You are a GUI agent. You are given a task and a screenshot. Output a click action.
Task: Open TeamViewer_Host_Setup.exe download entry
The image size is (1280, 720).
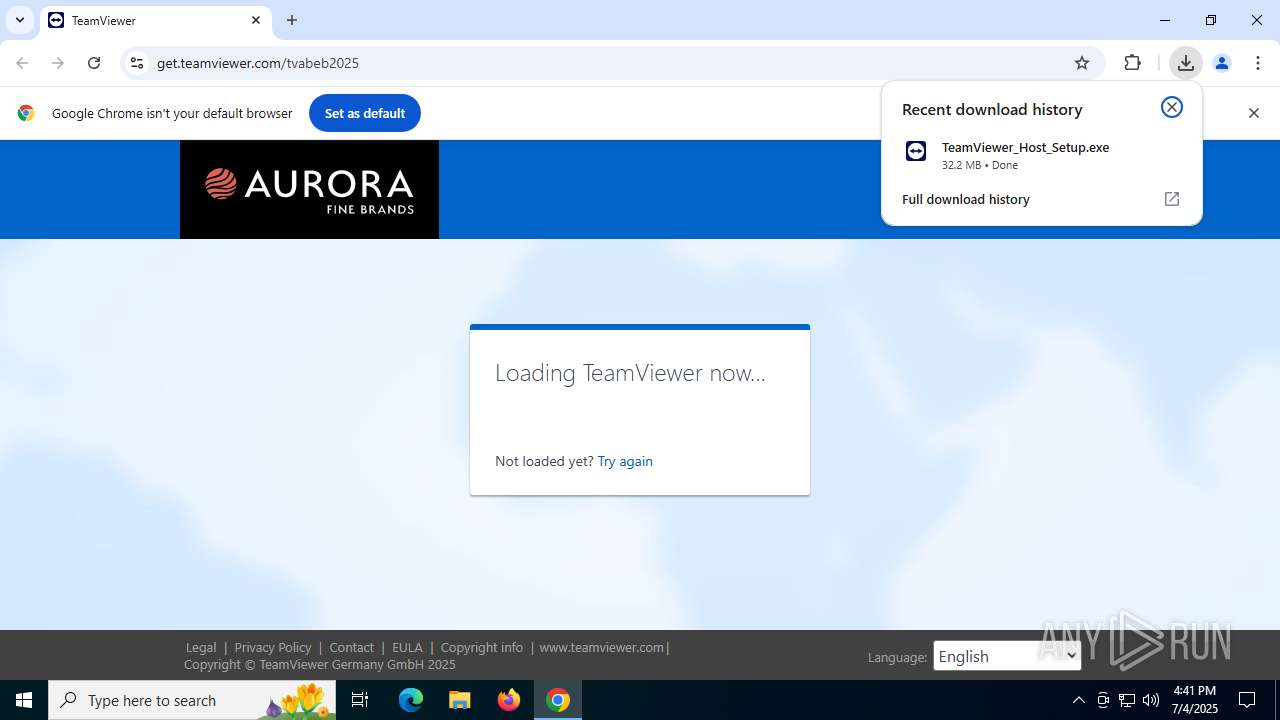(x=1042, y=155)
